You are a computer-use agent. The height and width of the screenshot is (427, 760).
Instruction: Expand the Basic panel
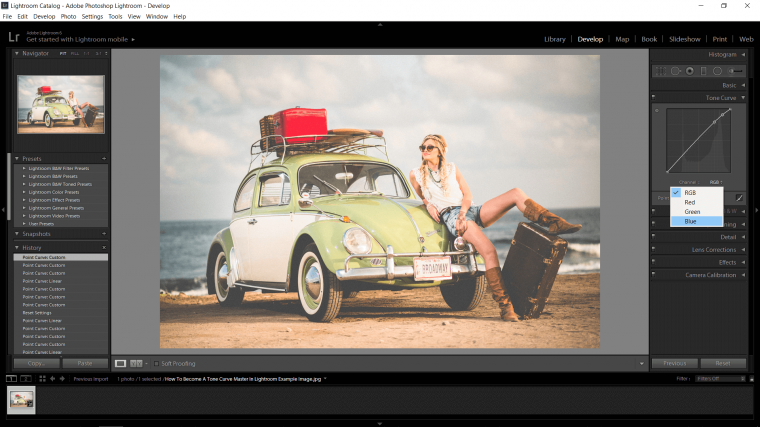pyautogui.click(x=743, y=85)
